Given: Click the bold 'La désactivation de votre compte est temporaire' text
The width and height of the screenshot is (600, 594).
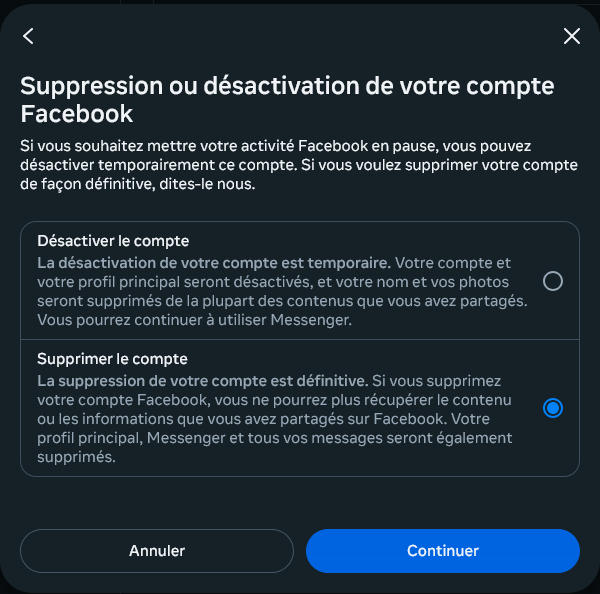Looking at the screenshot, I should [214, 263].
